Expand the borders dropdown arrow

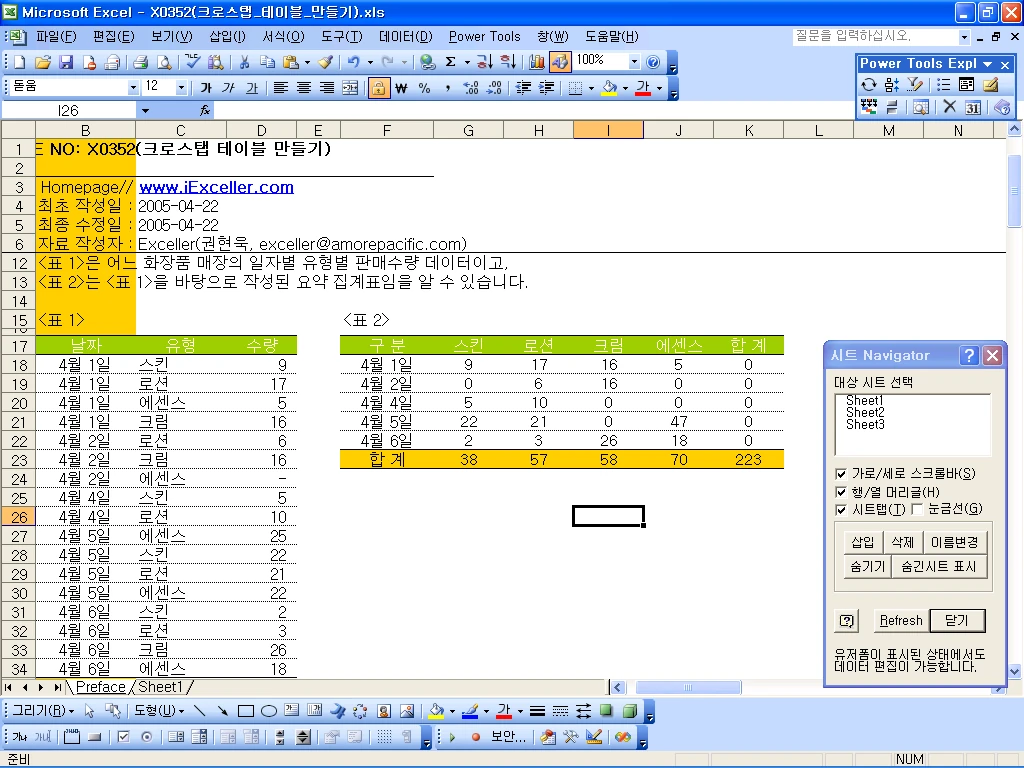point(591,88)
